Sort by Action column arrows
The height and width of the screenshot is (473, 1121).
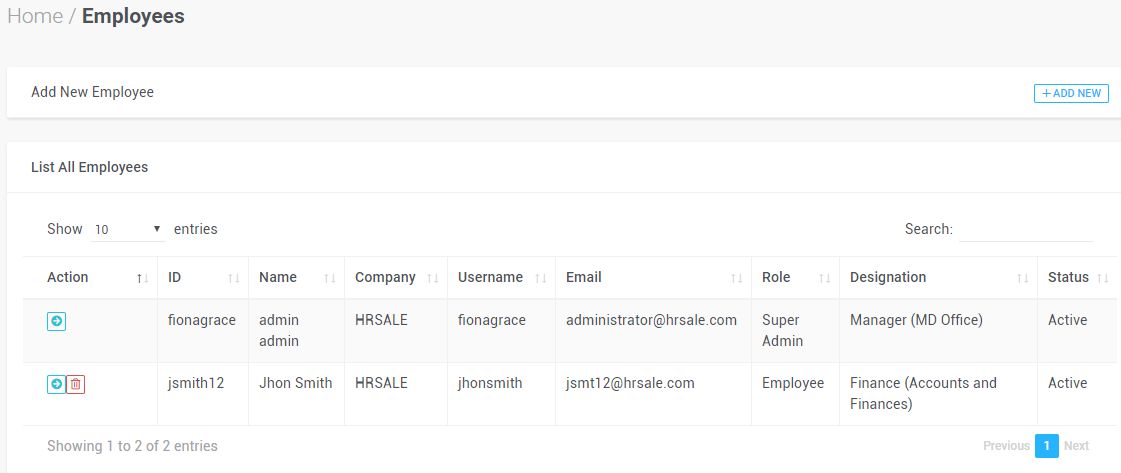143,278
